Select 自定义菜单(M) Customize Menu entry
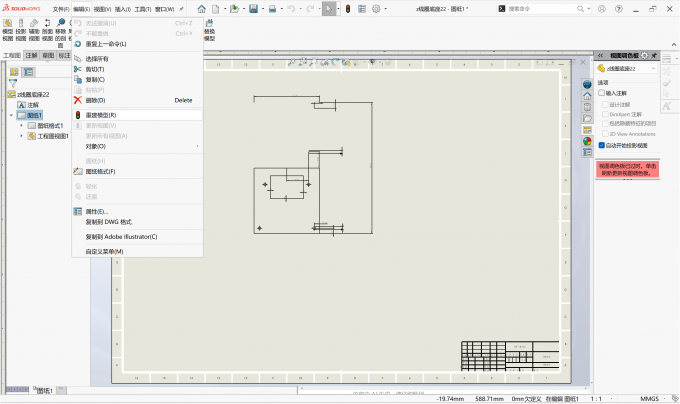The width and height of the screenshot is (680, 404). (x=137, y=251)
